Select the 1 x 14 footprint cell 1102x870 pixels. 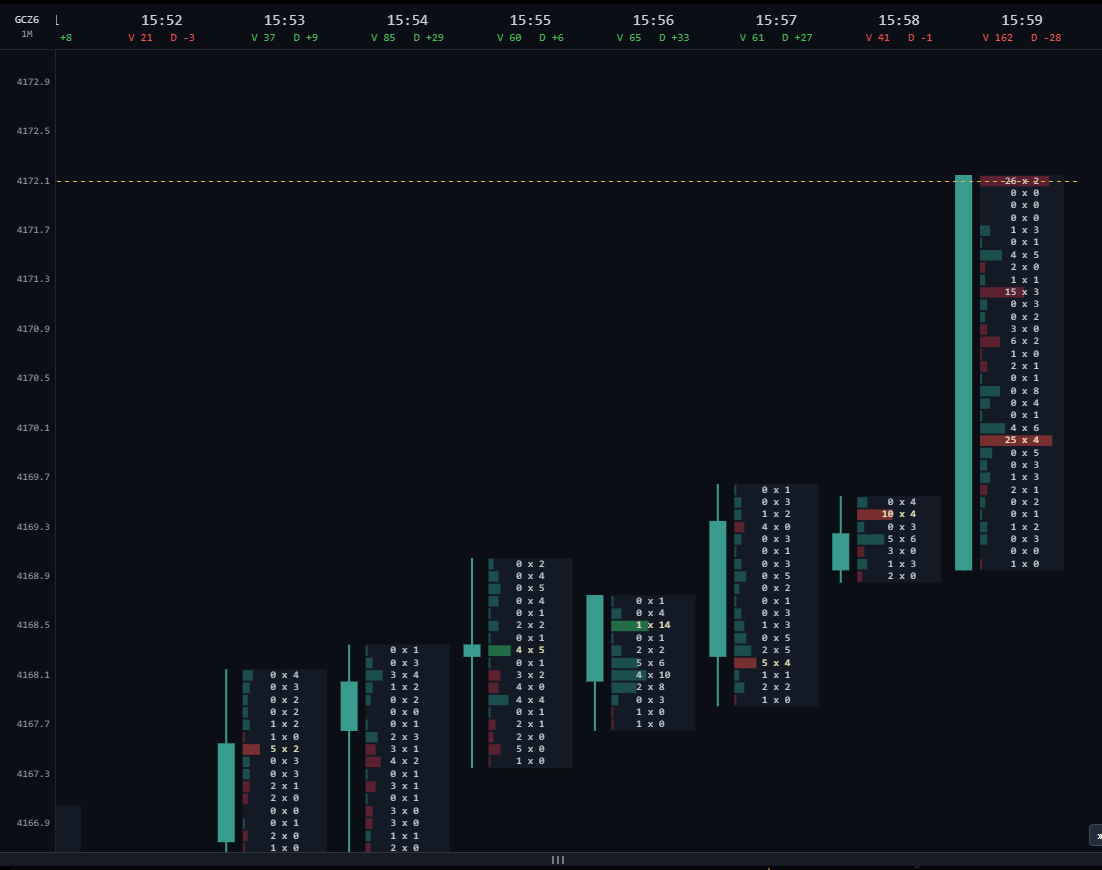653,625
